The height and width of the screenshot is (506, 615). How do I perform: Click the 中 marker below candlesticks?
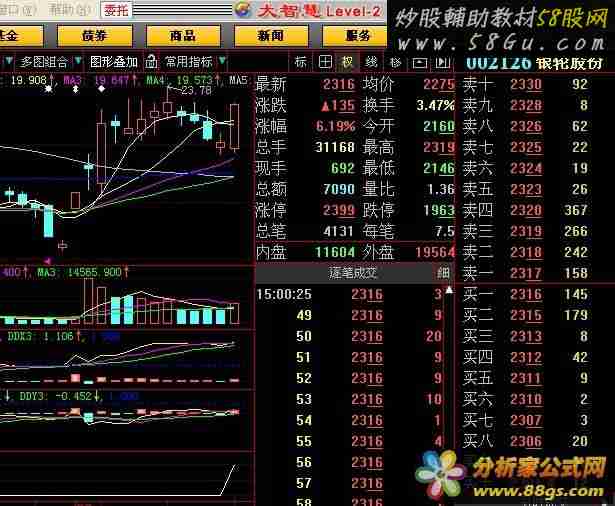(x=62, y=246)
